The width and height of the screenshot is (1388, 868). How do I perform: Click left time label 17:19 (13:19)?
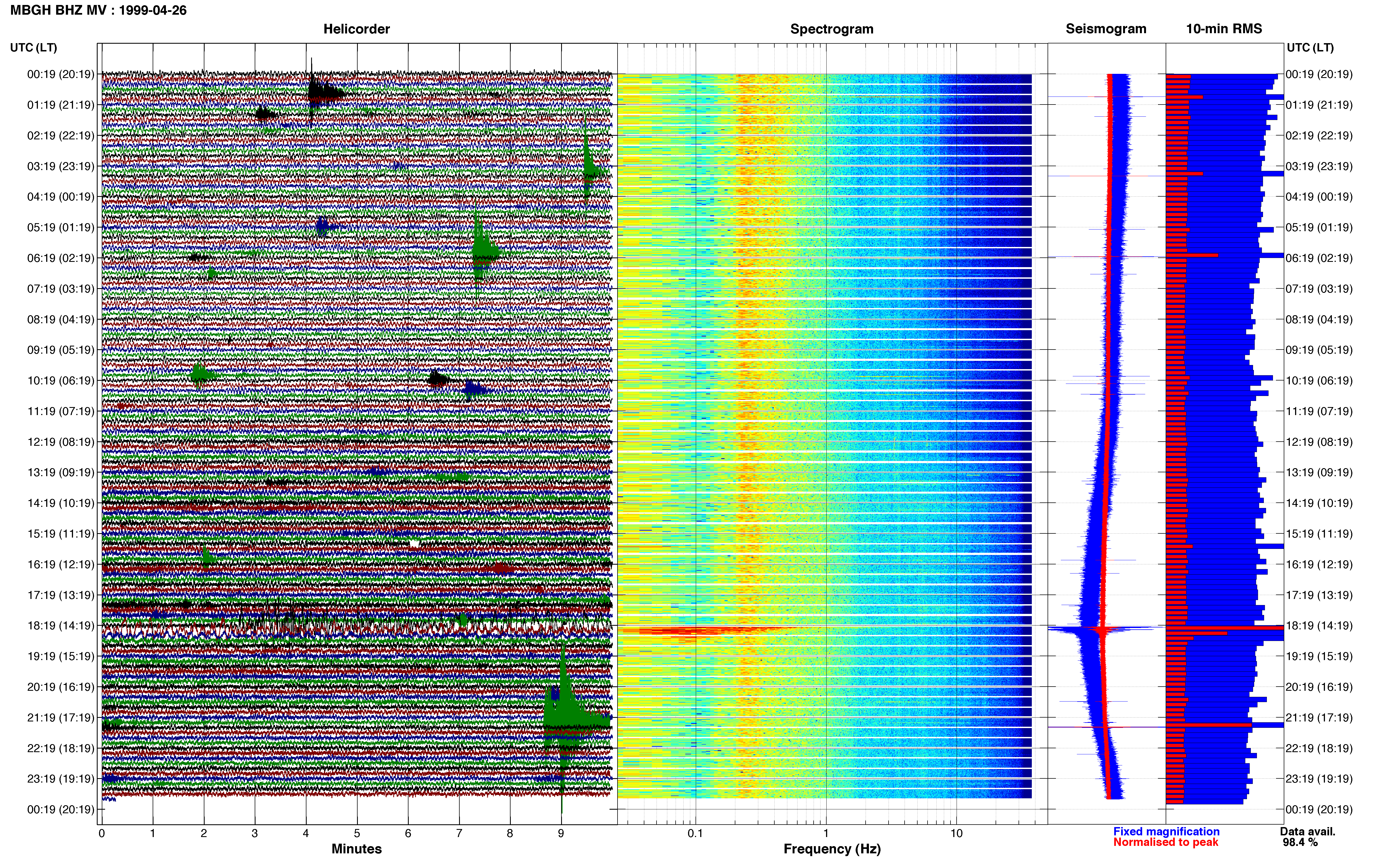[60, 595]
